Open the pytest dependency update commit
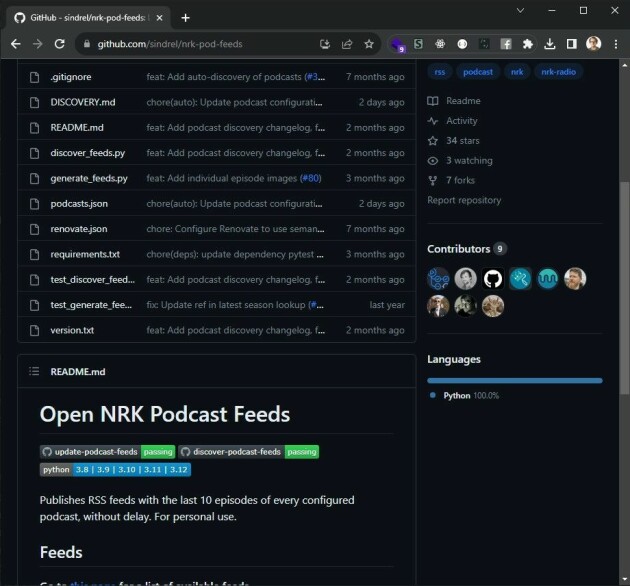Viewport: 630px width, 586px height. [x=235, y=254]
